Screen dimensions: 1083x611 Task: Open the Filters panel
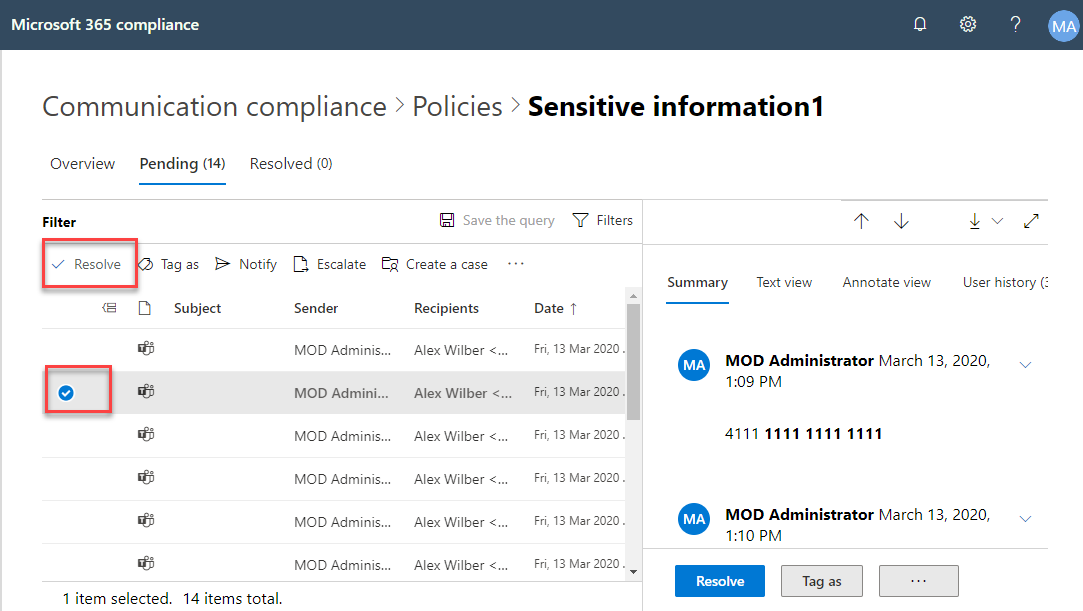pyautogui.click(x=602, y=220)
